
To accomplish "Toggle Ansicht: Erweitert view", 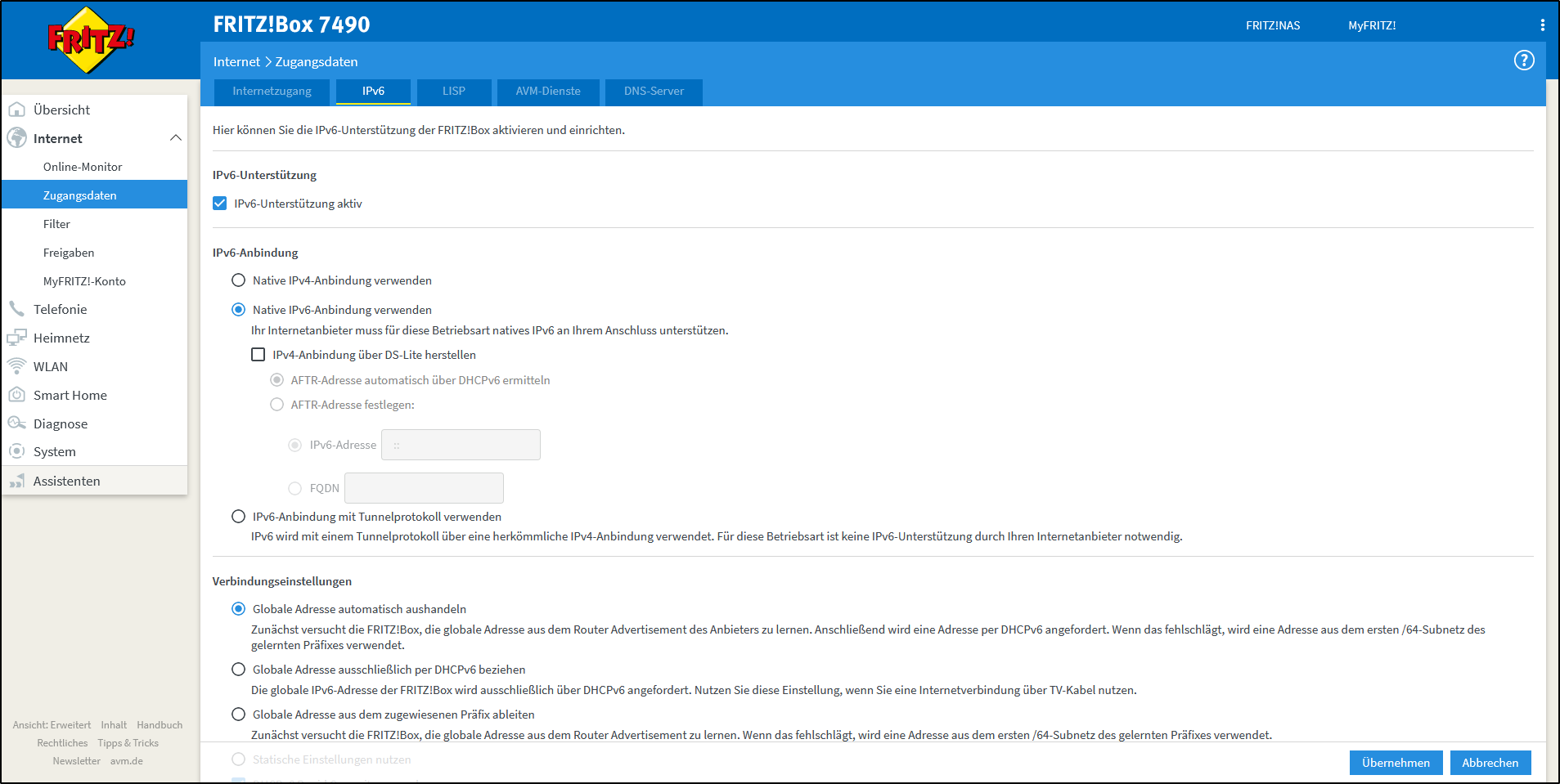I will point(52,725).
